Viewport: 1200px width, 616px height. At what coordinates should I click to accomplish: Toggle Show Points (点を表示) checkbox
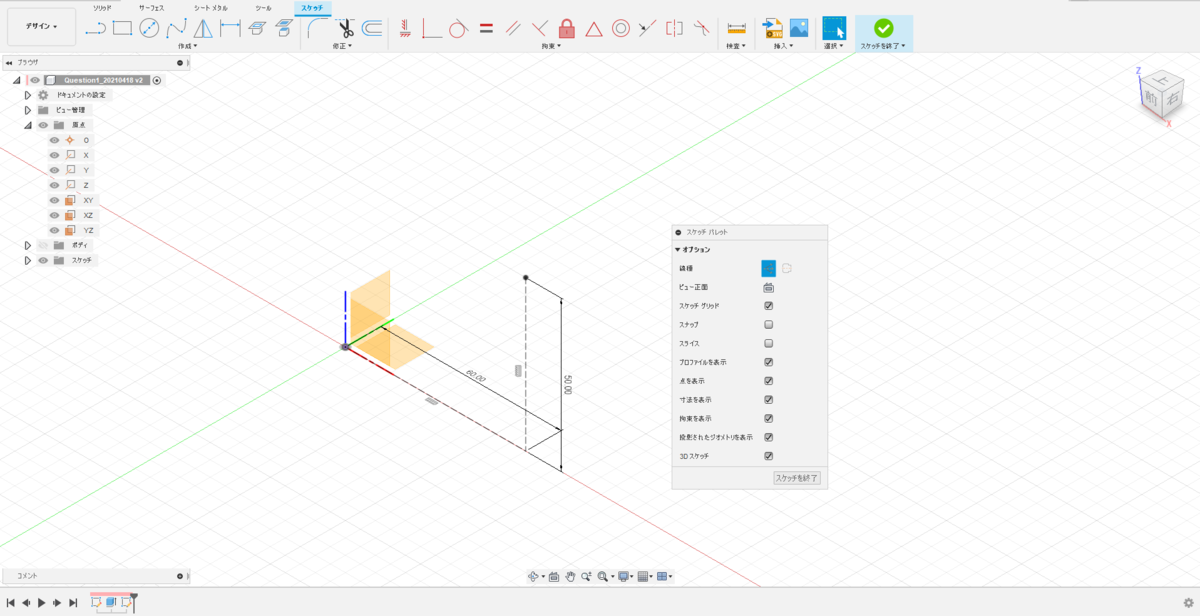tap(769, 381)
